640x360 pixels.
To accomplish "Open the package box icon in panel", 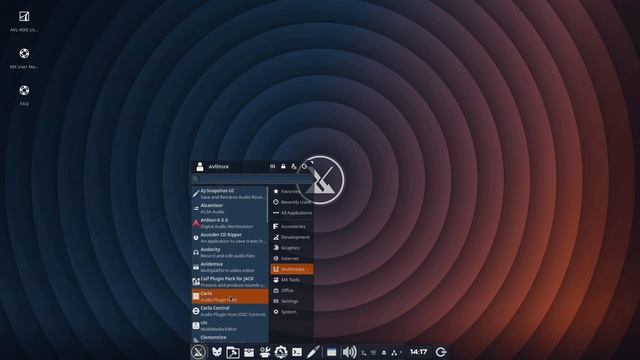I will 249,352.
